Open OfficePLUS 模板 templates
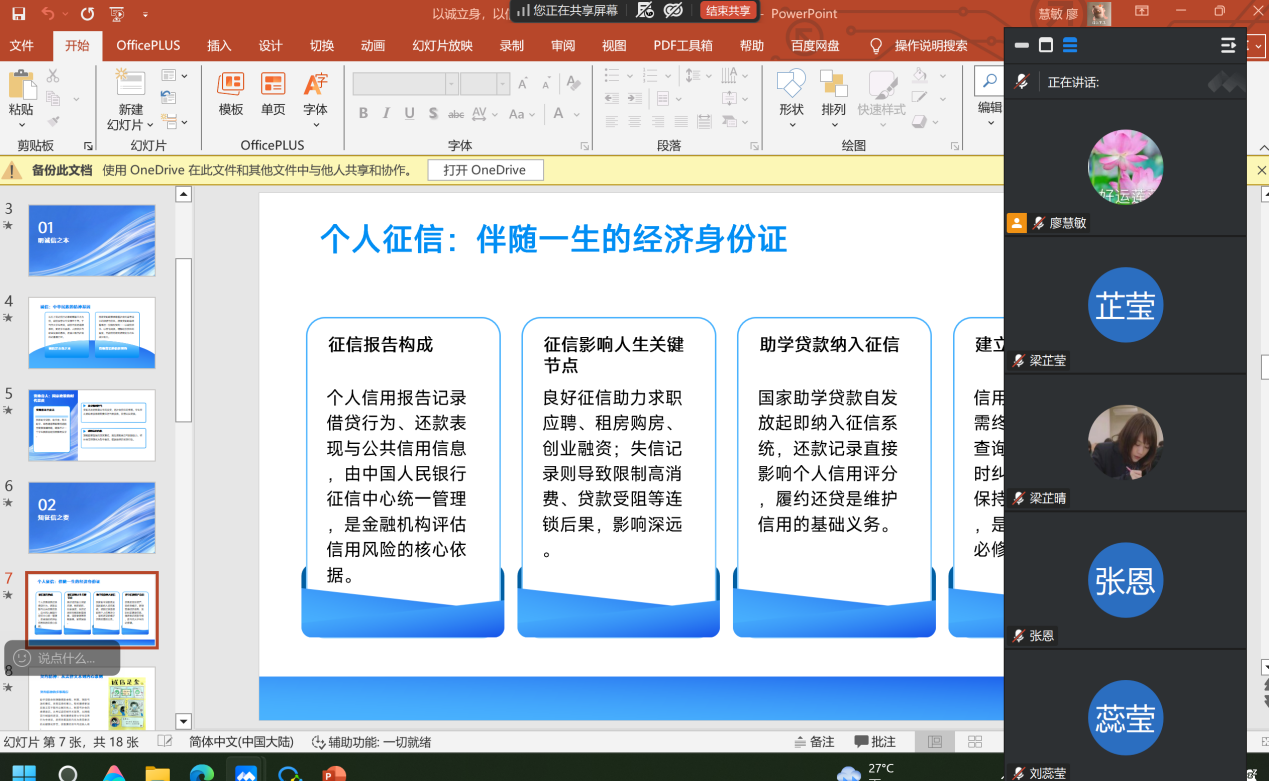The width and height of the screenshot is (1269, 781). click(231, 94)
